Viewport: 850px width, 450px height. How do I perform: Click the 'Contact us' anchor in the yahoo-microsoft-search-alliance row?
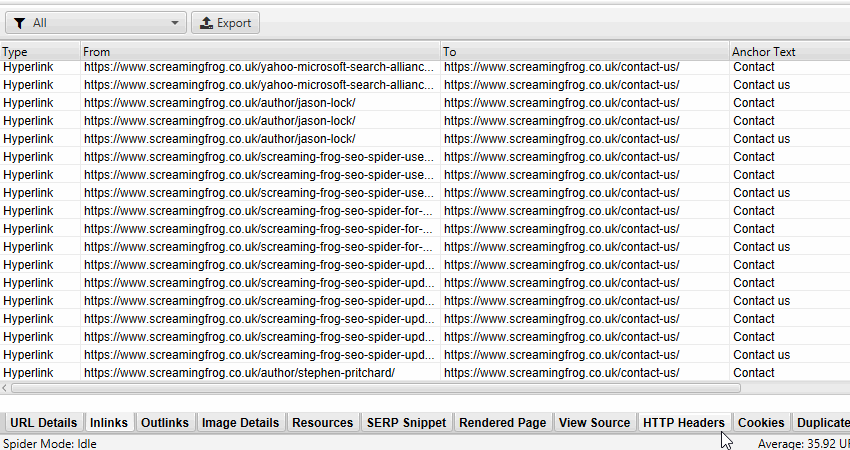pos(762,85)
